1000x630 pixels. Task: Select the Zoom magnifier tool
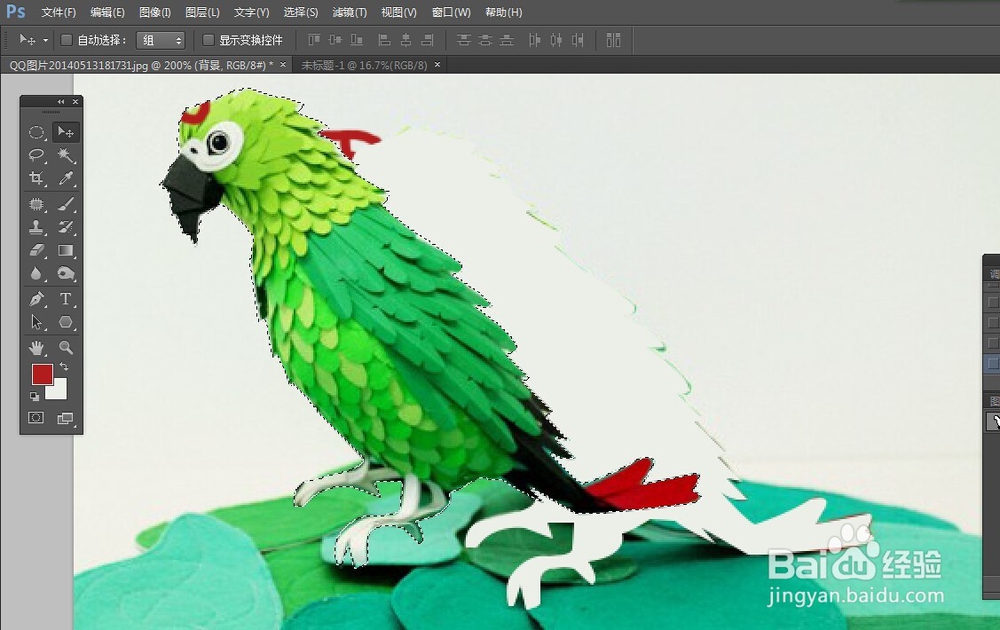(x=66, y=348)
